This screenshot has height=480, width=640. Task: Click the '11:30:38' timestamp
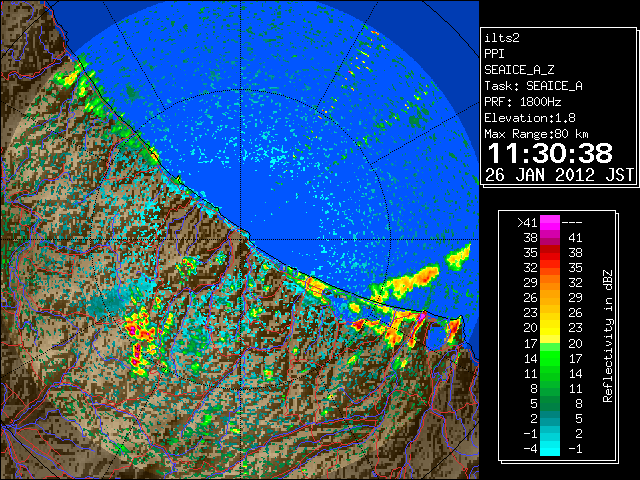pos(550,153)
